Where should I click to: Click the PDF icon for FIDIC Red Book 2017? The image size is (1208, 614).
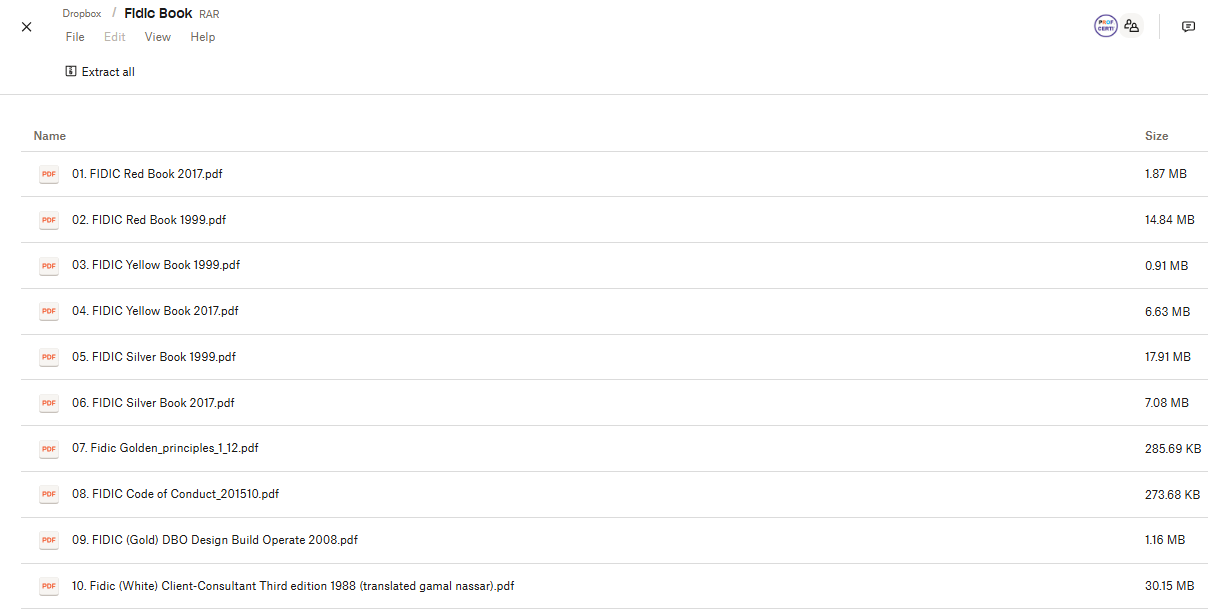(49, 174)
